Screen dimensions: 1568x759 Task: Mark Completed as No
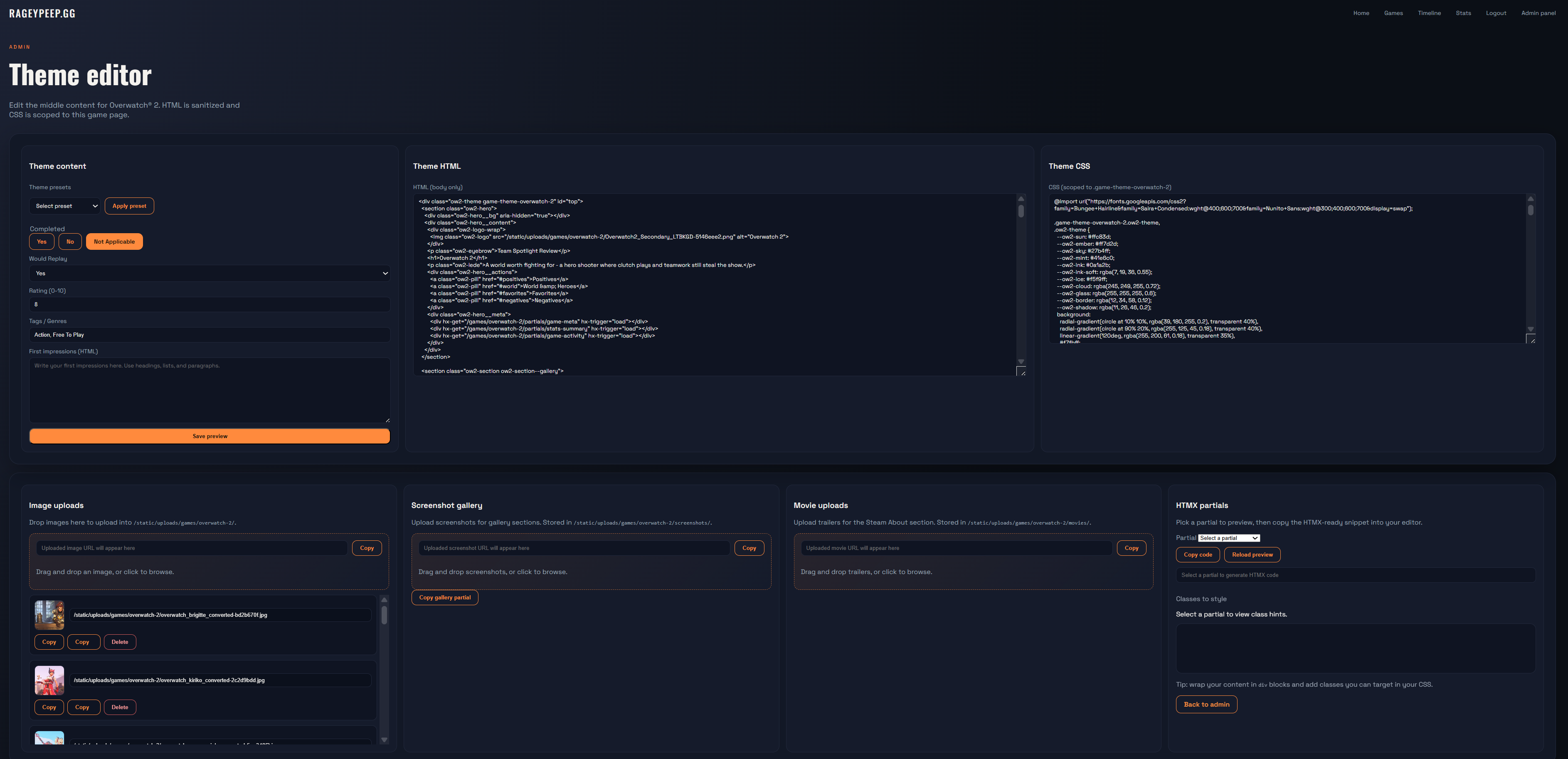pos(70,241)
